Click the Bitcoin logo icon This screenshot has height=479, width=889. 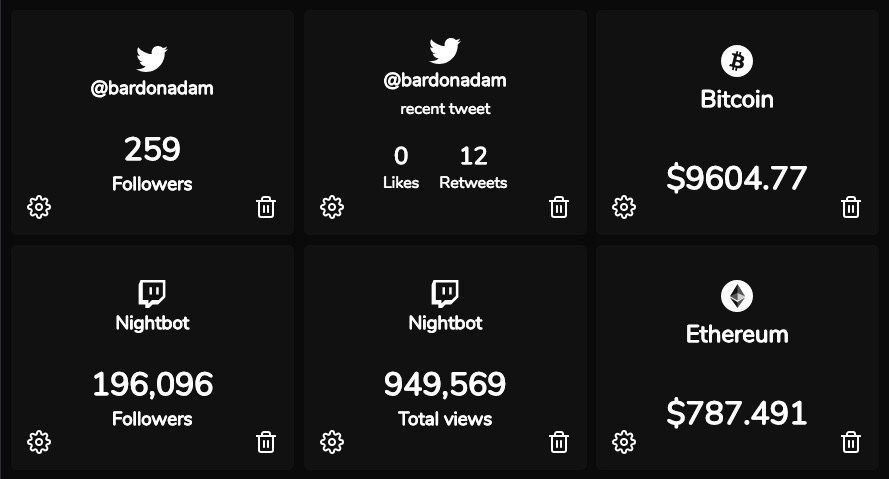pyautogui.click(x=737, y=62)
